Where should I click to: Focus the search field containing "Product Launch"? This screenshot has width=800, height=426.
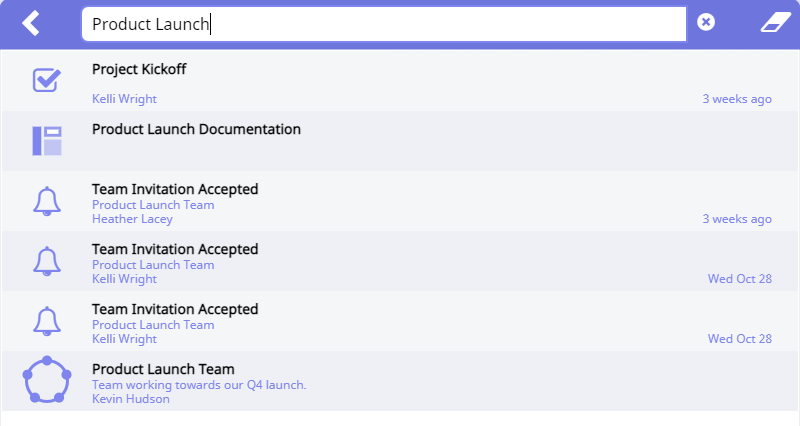click(x=383, y=25)
